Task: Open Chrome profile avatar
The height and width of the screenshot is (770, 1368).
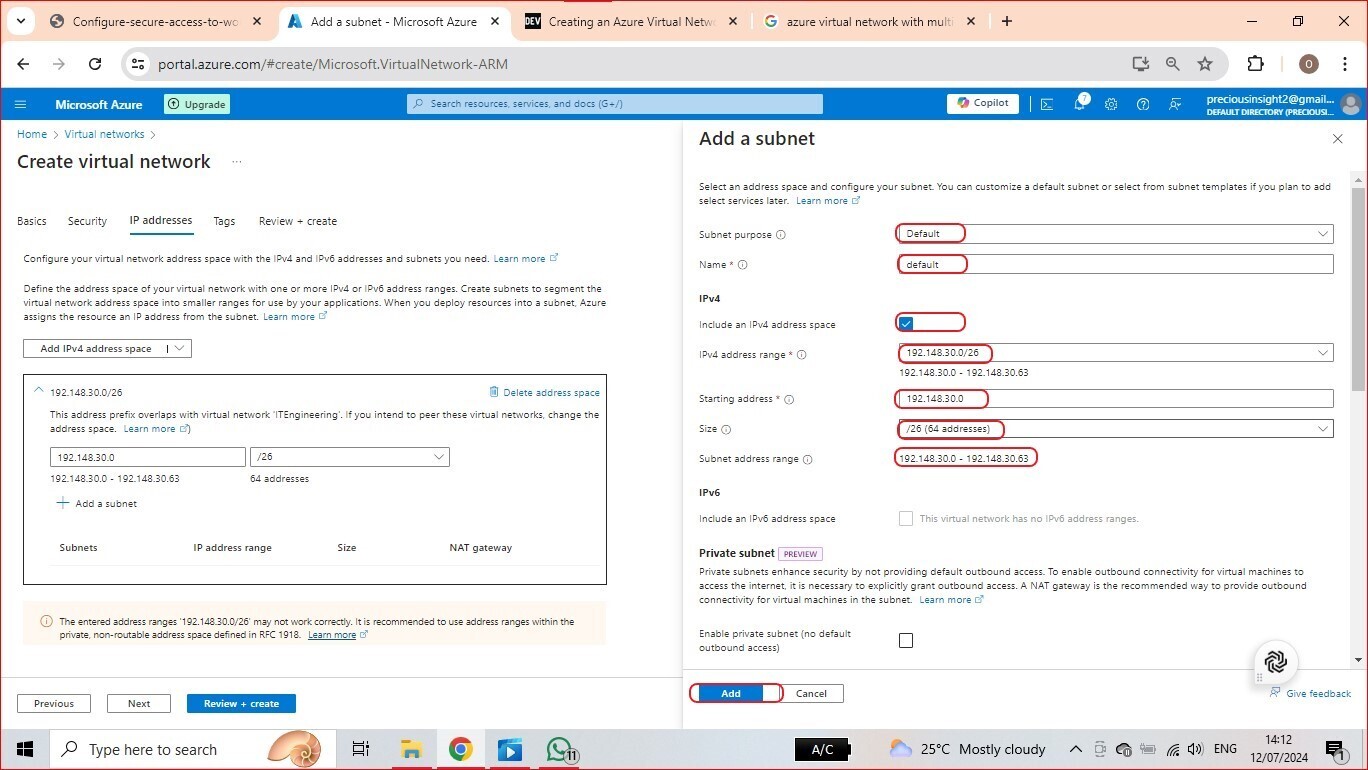Action: click(1308, 64)
